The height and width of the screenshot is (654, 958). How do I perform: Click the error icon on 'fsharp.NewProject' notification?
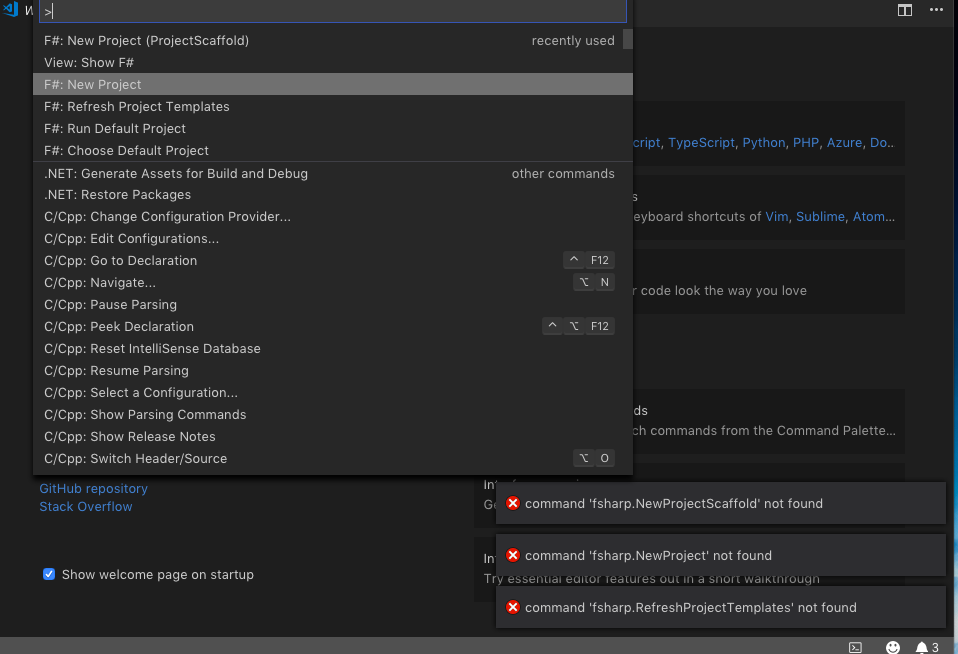(x=513, y=555)
